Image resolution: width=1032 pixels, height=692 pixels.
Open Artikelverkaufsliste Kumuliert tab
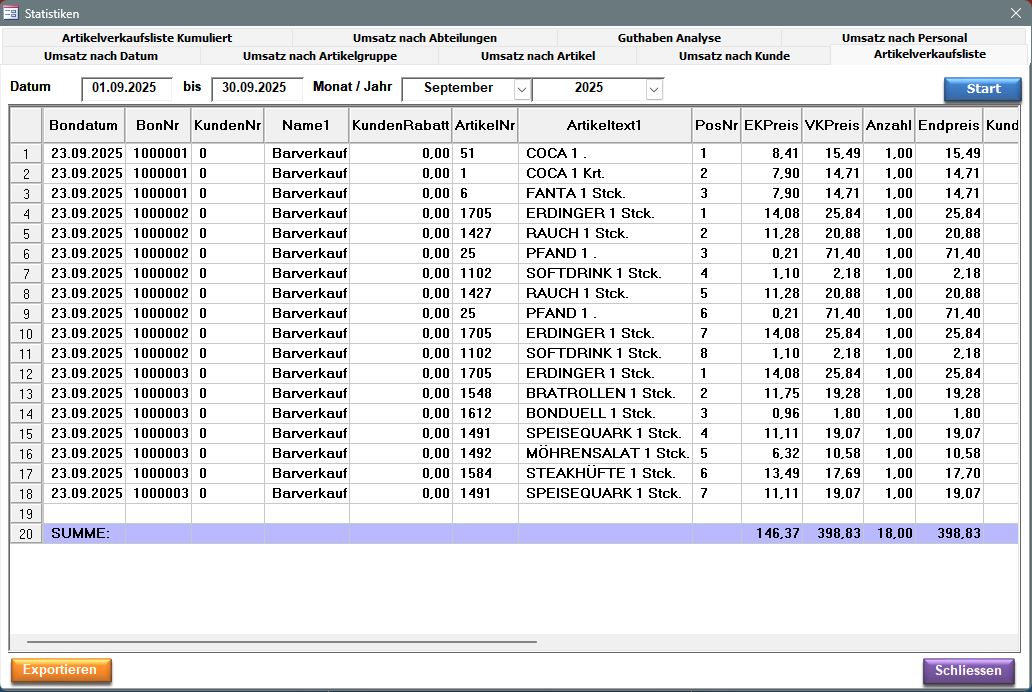coord(146,38)
